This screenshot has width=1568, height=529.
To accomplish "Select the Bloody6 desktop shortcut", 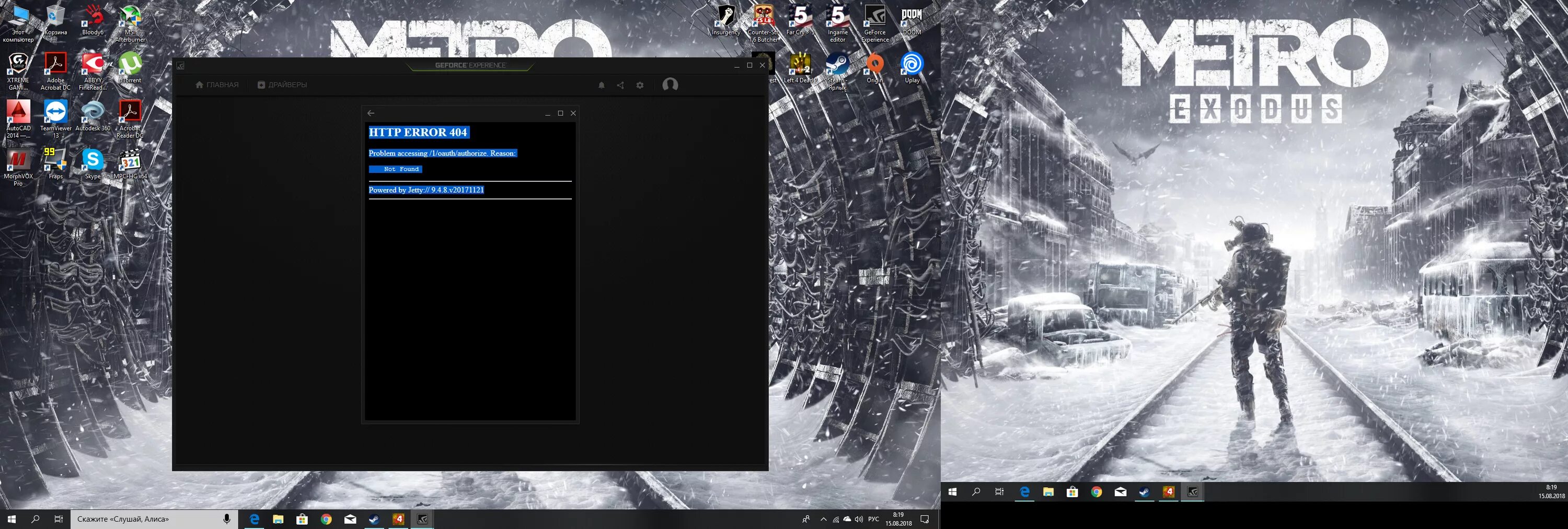I will pos(93,20).
